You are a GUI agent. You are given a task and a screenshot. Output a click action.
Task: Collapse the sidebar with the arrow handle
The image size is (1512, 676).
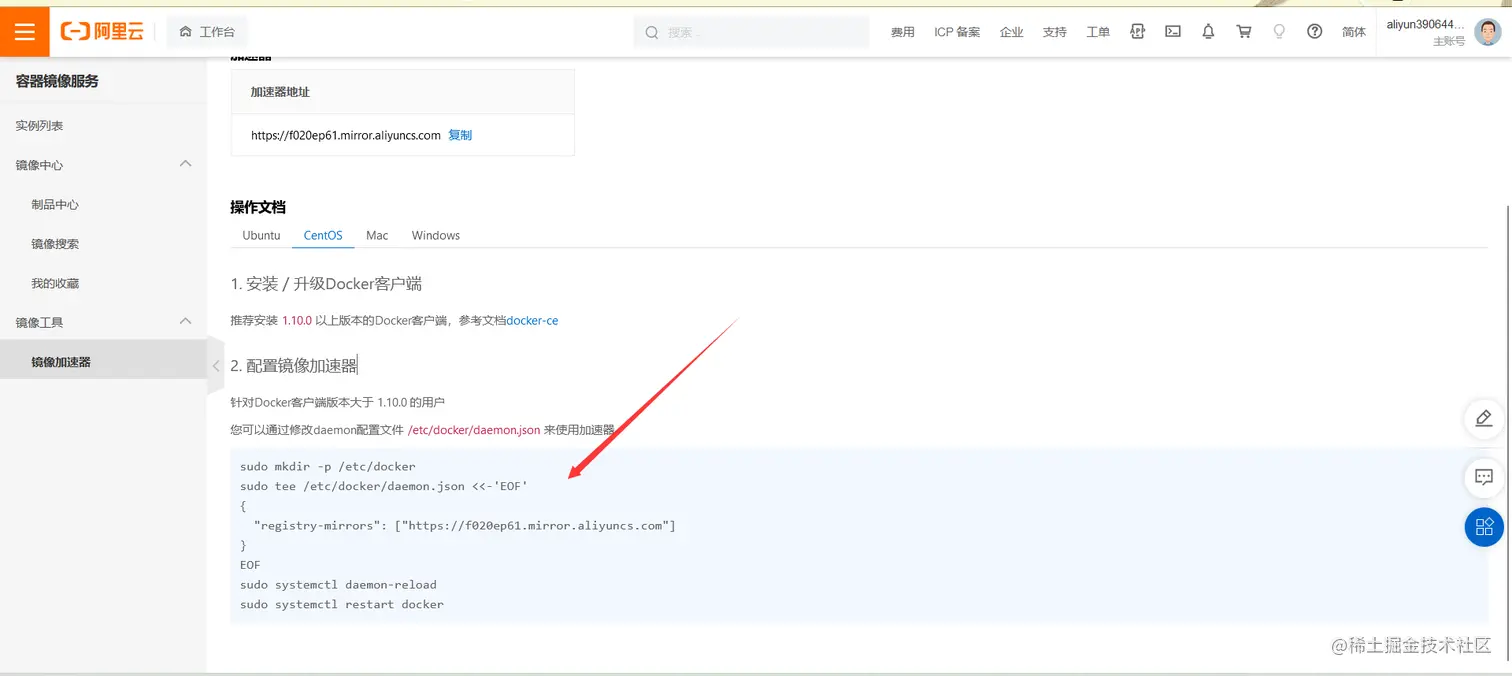(x=215, y=366)
